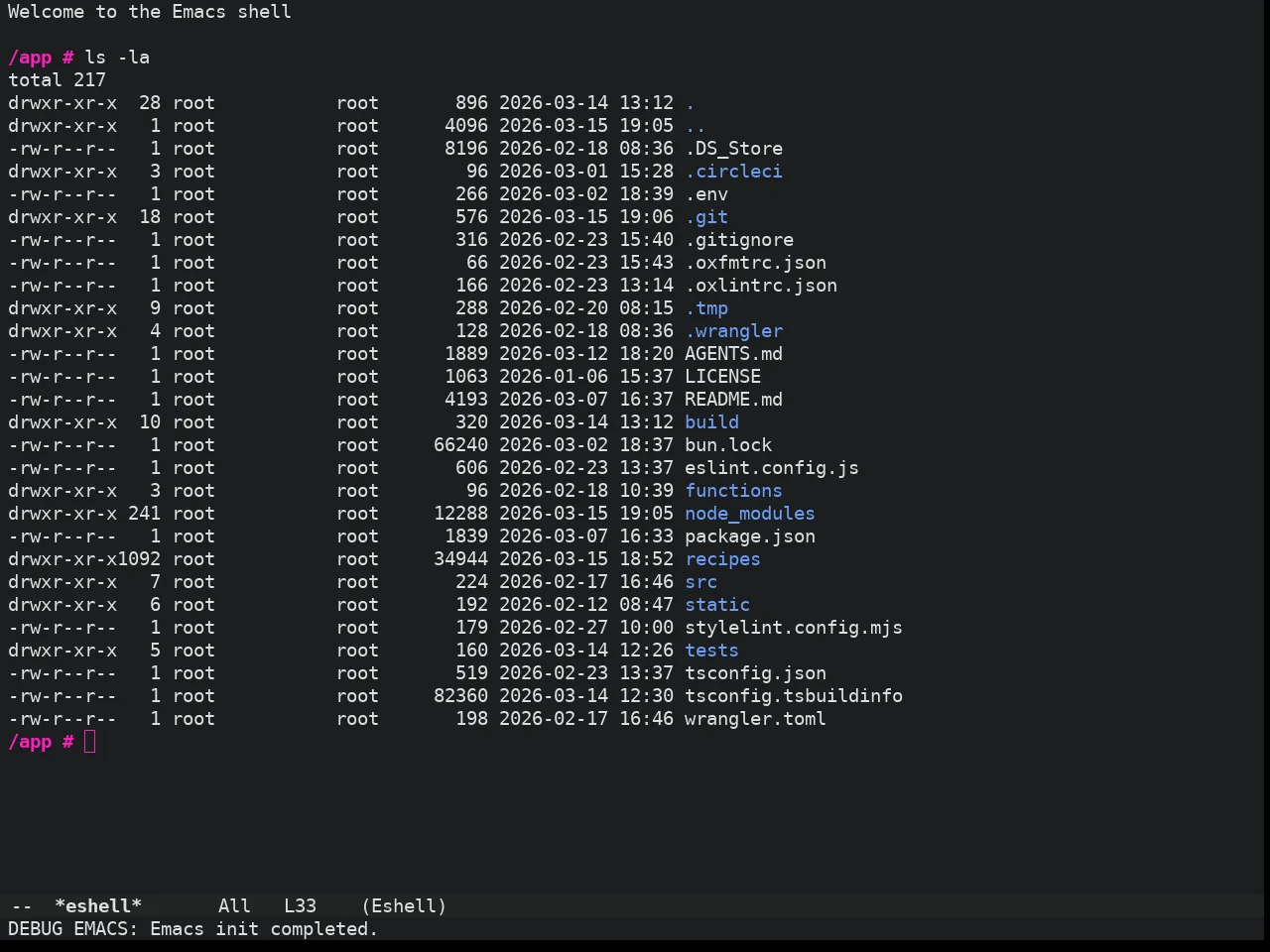Image resolution: width=1270 pixels, height=952 pixels.
Task: Click the LICENSE file name
Action: click(x=722, y=377)
